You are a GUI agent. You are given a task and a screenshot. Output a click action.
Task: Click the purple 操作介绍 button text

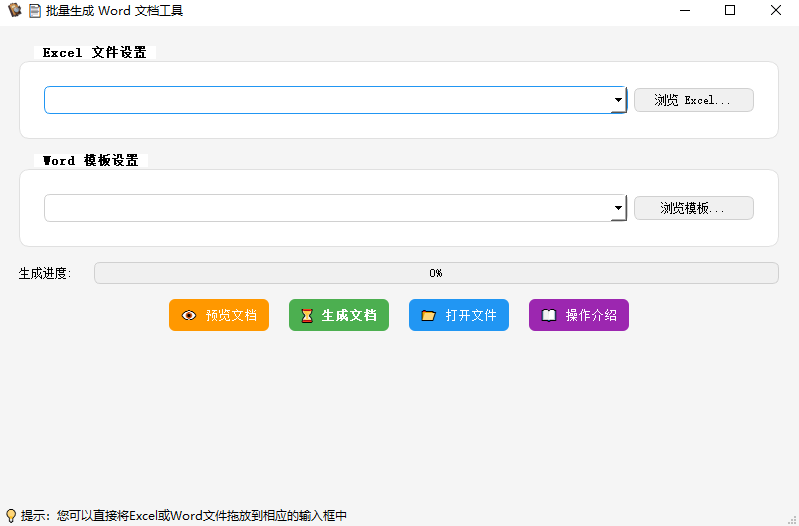[591, 315]
